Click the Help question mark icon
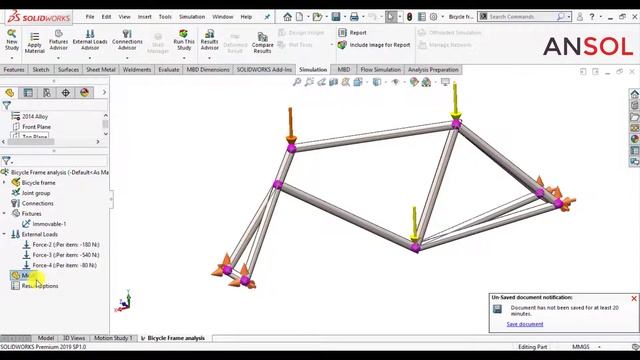The image size is (640, 360). (592, 17)
